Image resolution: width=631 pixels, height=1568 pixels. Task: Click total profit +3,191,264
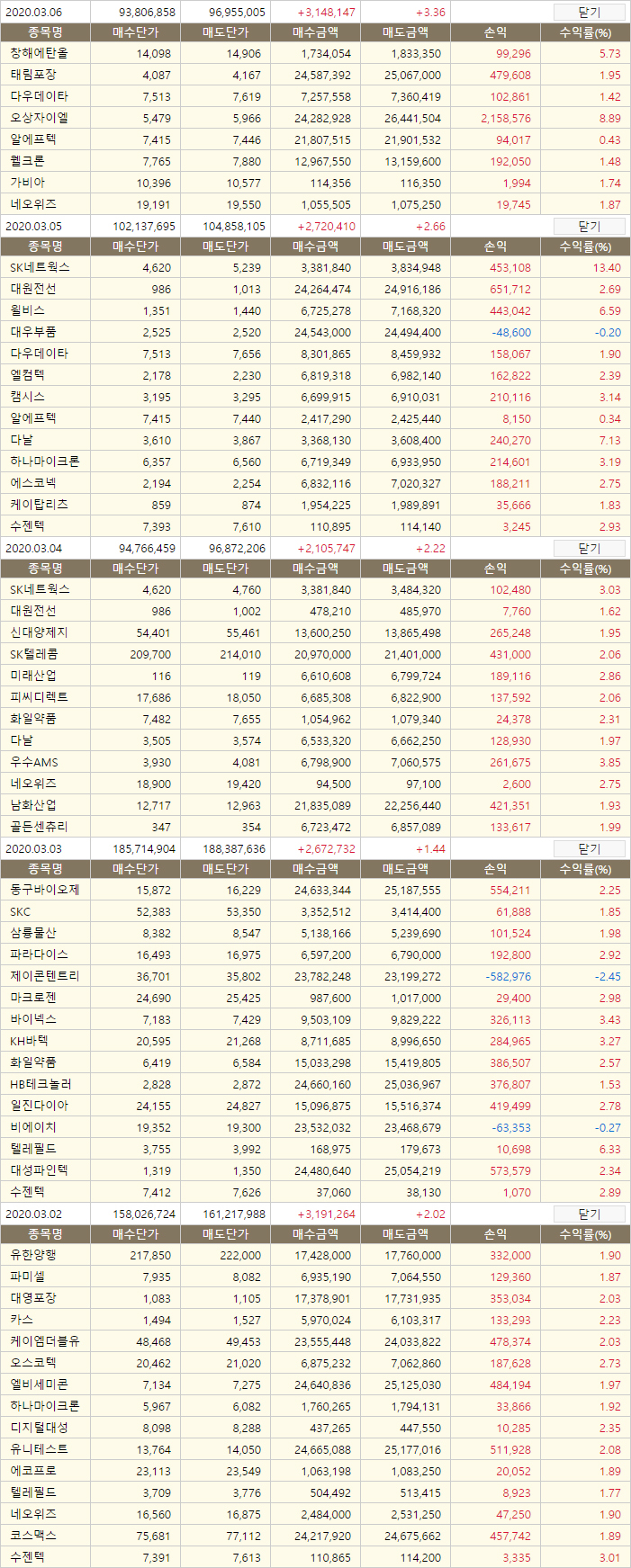(326, 1214)
